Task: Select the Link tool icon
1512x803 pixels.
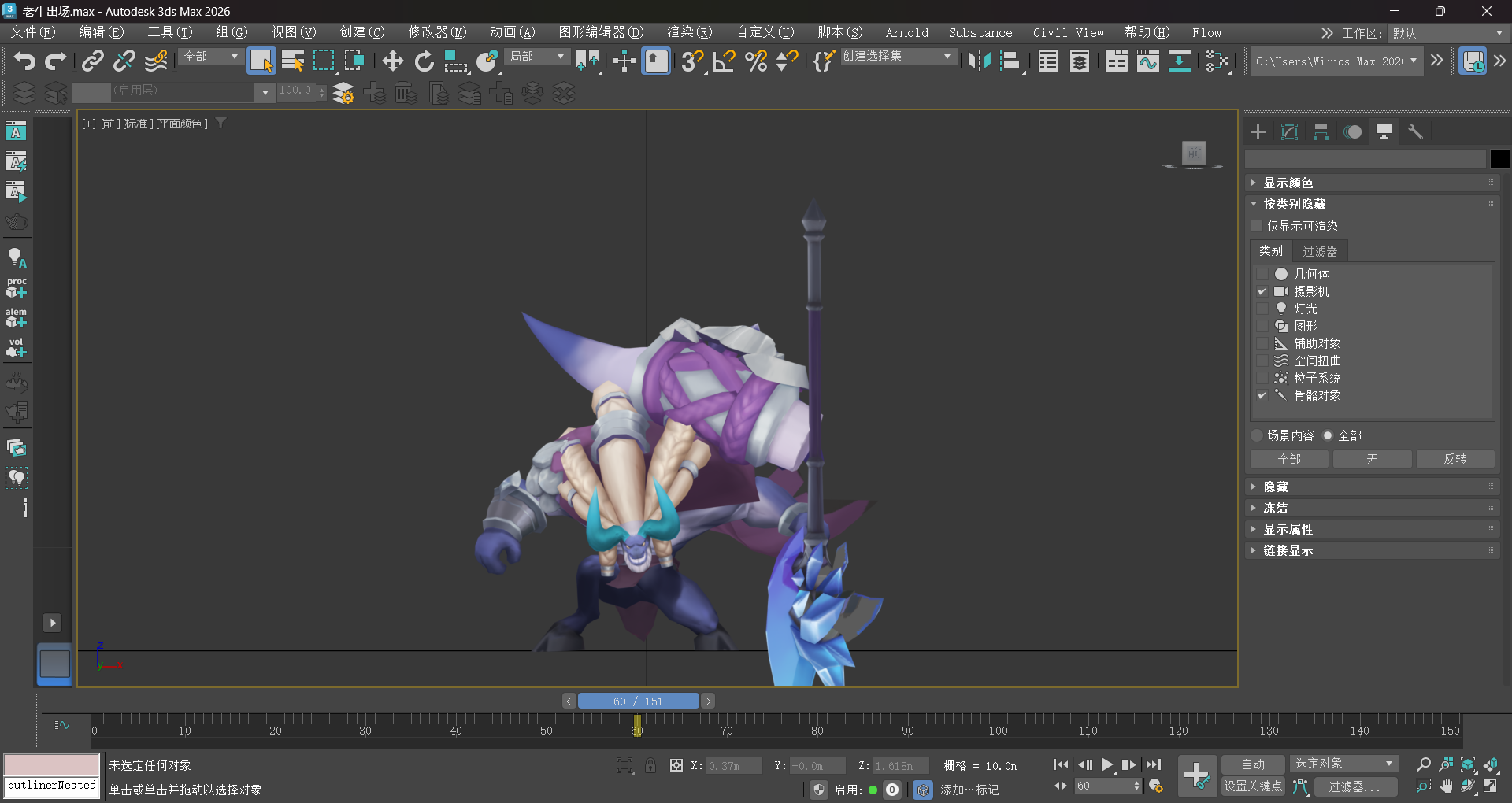Action: [93, 61]
